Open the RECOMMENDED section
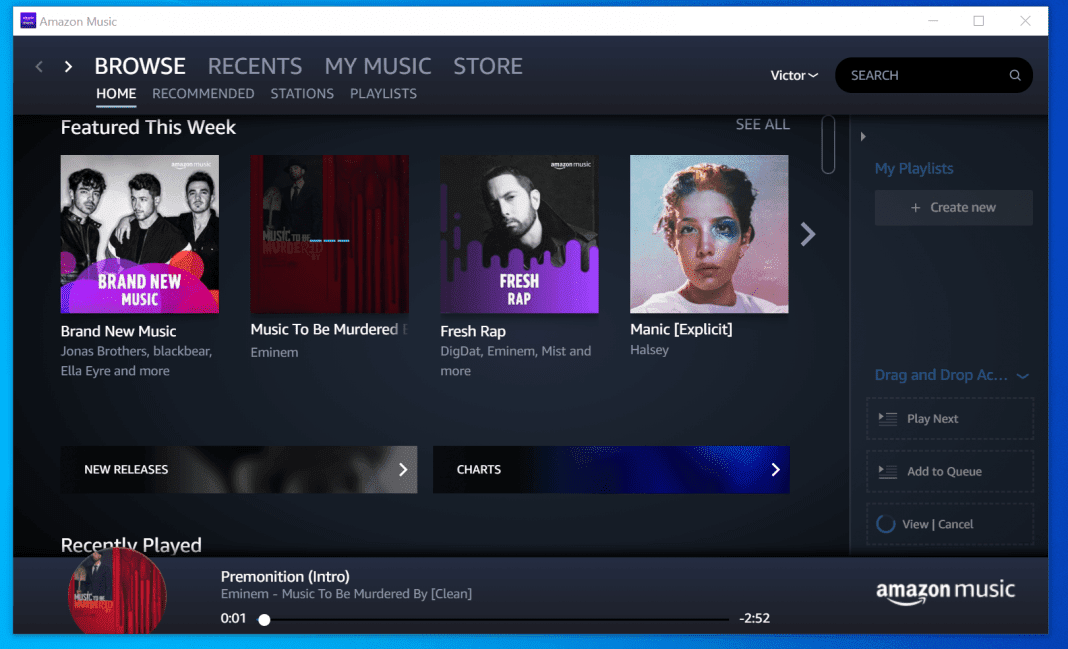The image size is (1068, 649). coord(203,93)
